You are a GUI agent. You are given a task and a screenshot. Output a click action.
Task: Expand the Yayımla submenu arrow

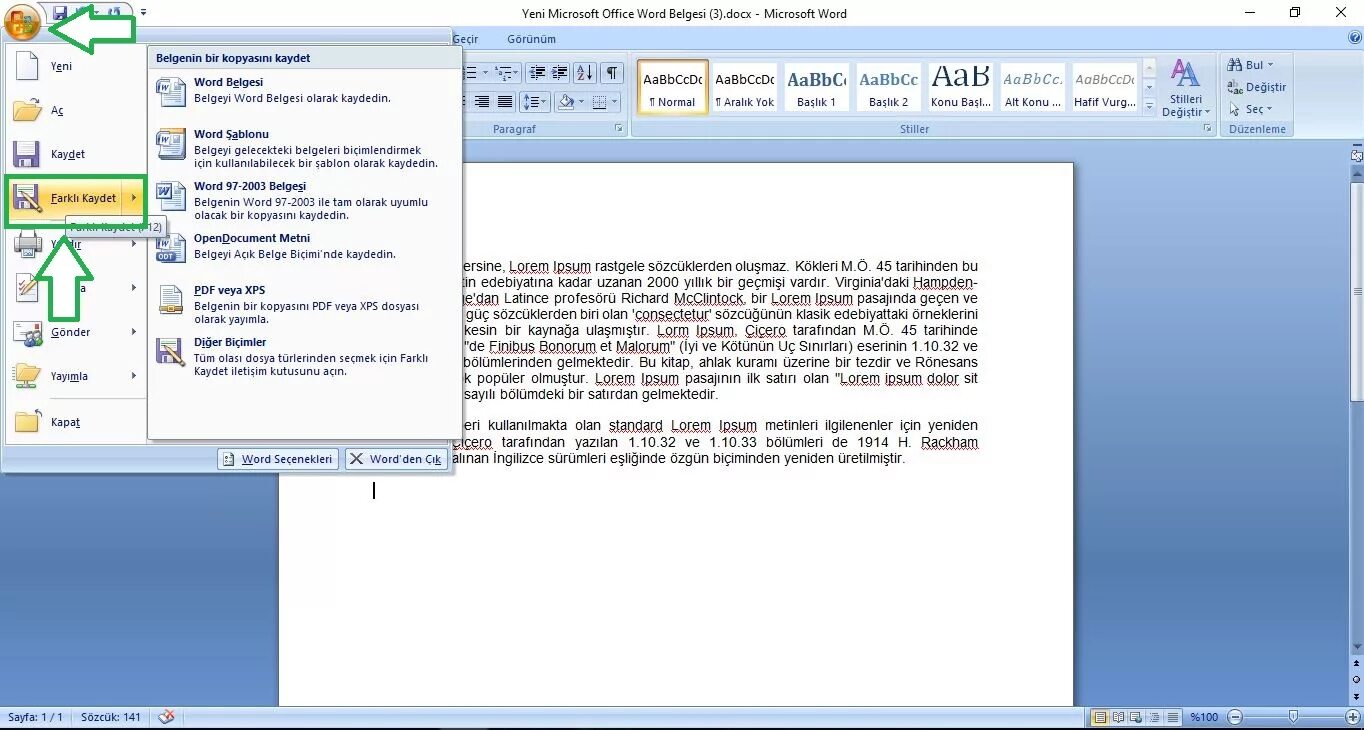pos(134,376)
